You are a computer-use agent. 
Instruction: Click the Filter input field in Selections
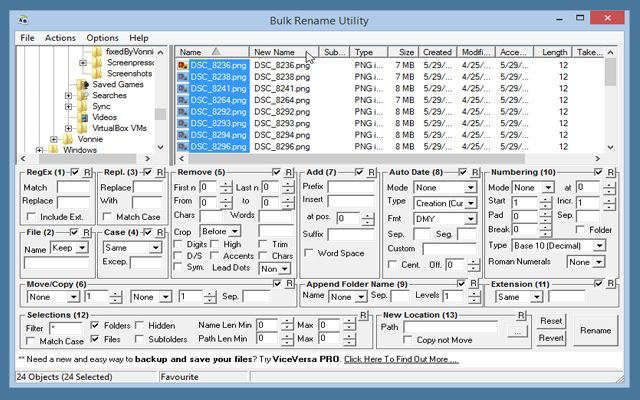point(66,327)
